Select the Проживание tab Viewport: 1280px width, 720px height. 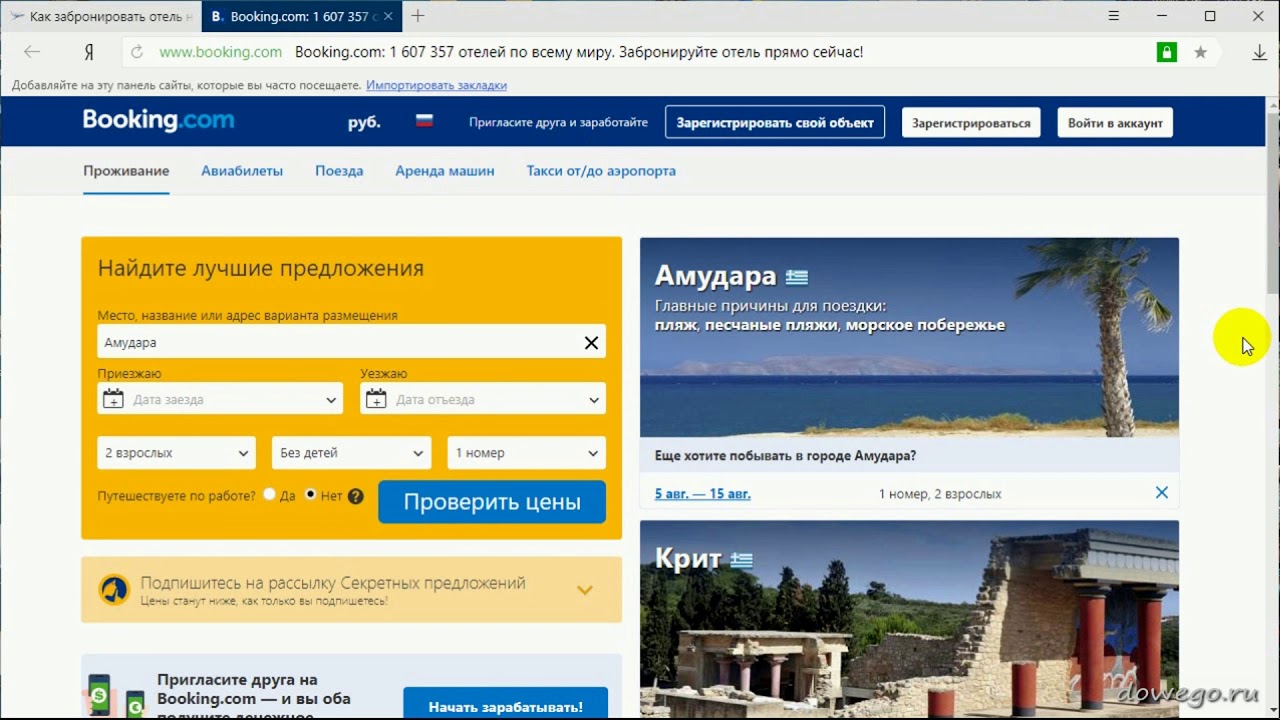click(x=126, y=171)
